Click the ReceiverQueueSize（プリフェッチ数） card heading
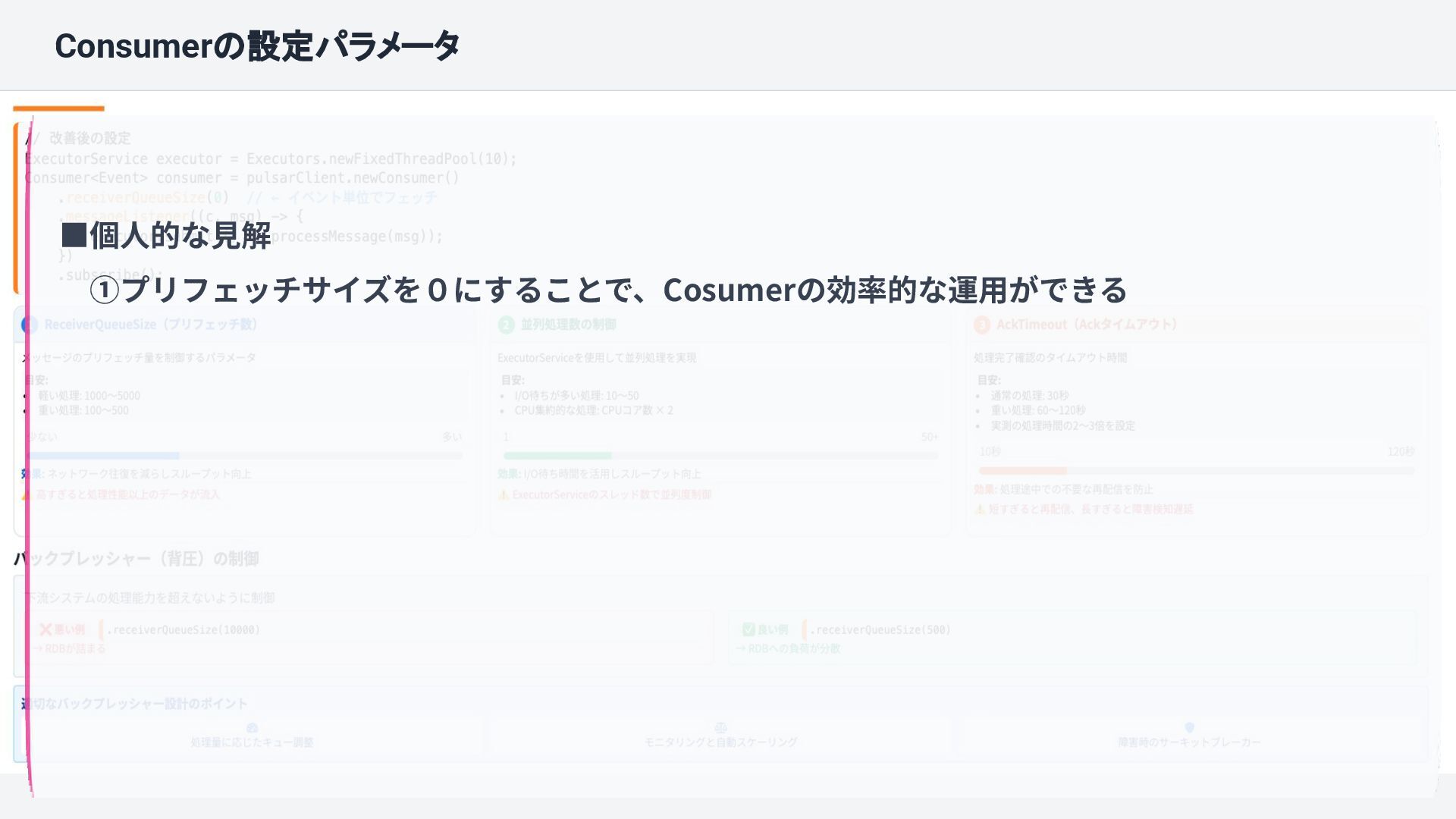1456x819 pixels. (151, 325)
